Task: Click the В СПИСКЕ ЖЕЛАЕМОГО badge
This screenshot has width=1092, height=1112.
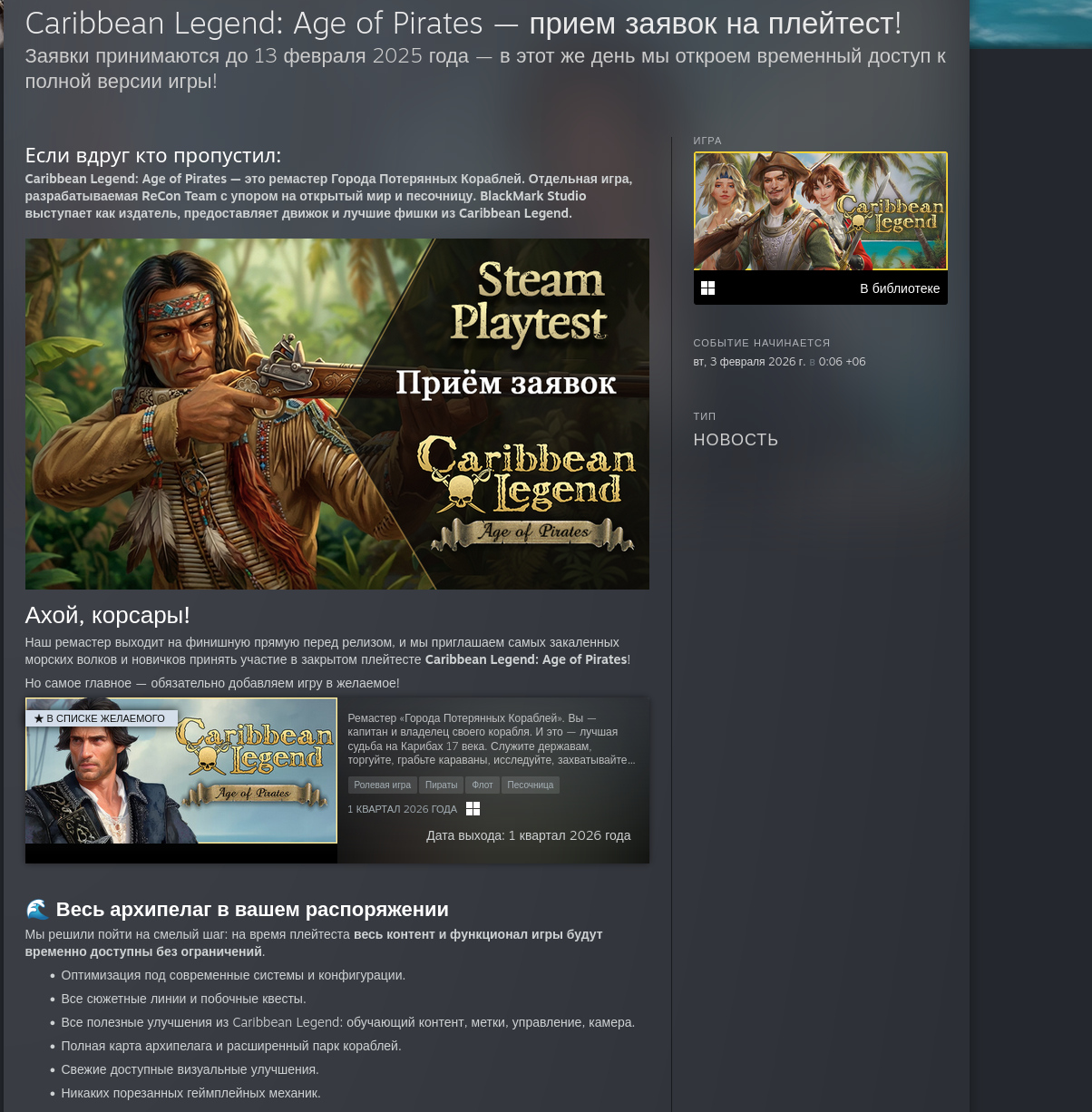Action: [x=102, y=718]
